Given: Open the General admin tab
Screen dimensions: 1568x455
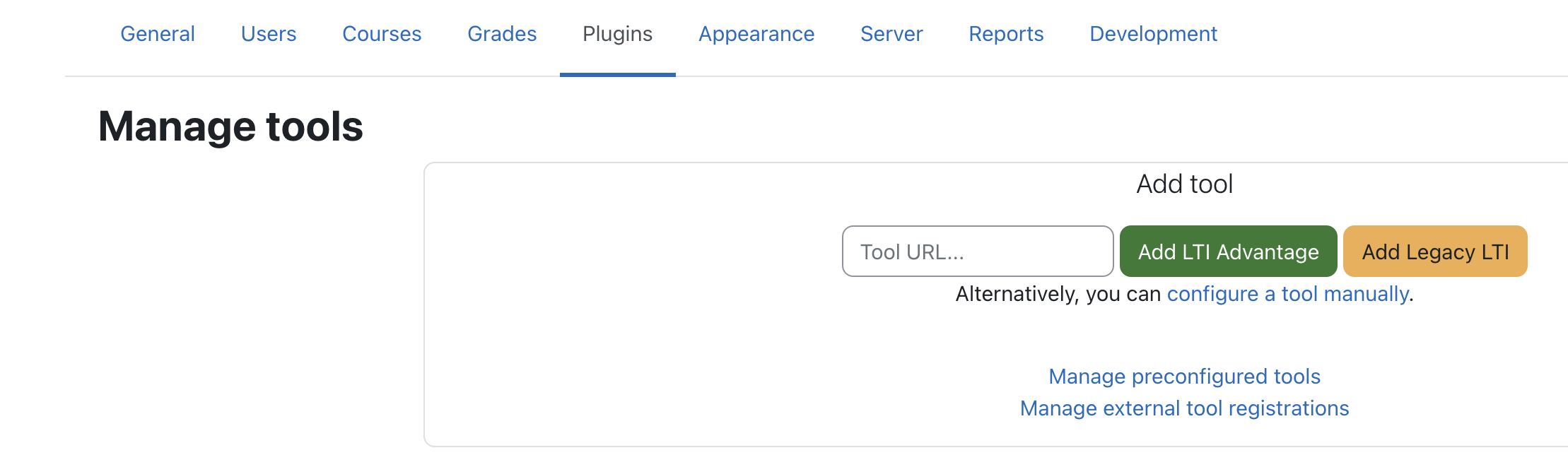Looking at the screenshot, I should tap(158, 34).
